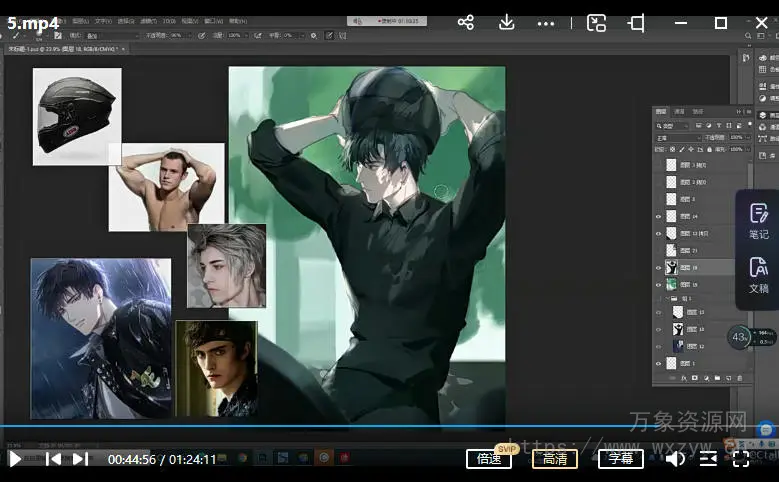
Task: Open the three-dots more options menu
Action: pyautogui.click(x=546, y=22)
